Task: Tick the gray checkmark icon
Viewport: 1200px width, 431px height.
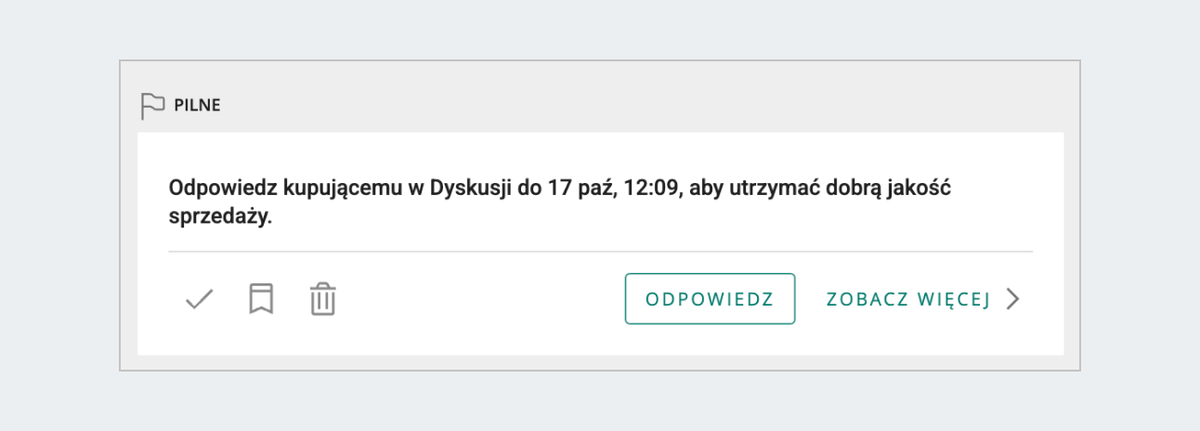Action: coord(200,299)
